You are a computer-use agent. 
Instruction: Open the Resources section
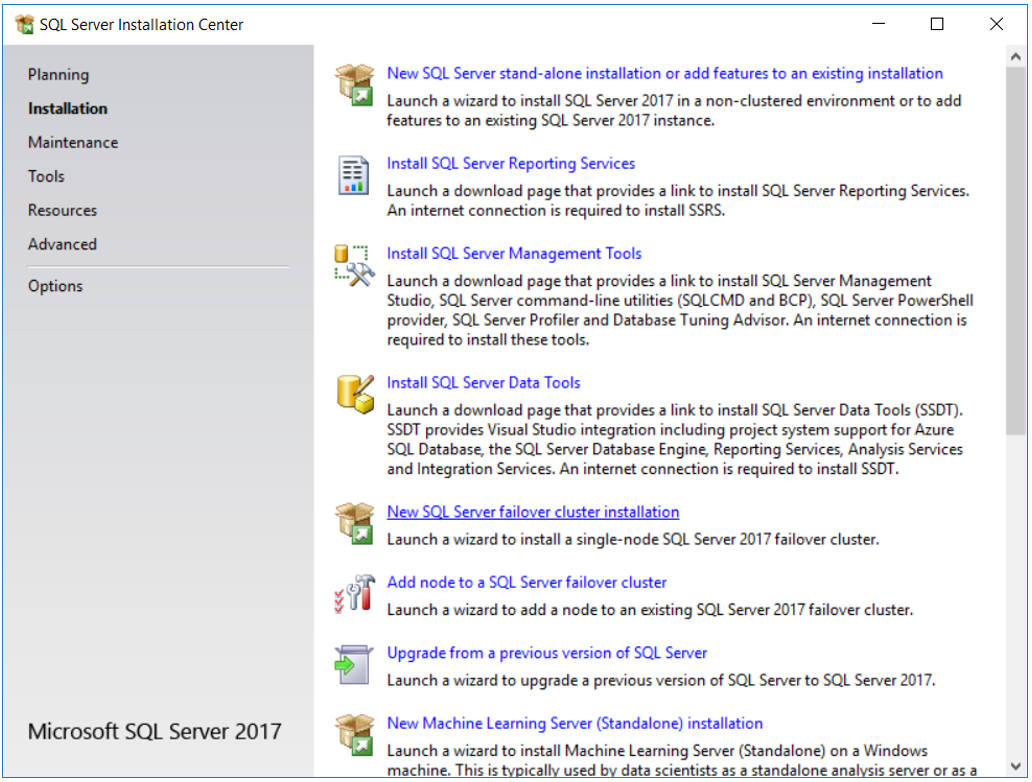[x=62, y=210]
